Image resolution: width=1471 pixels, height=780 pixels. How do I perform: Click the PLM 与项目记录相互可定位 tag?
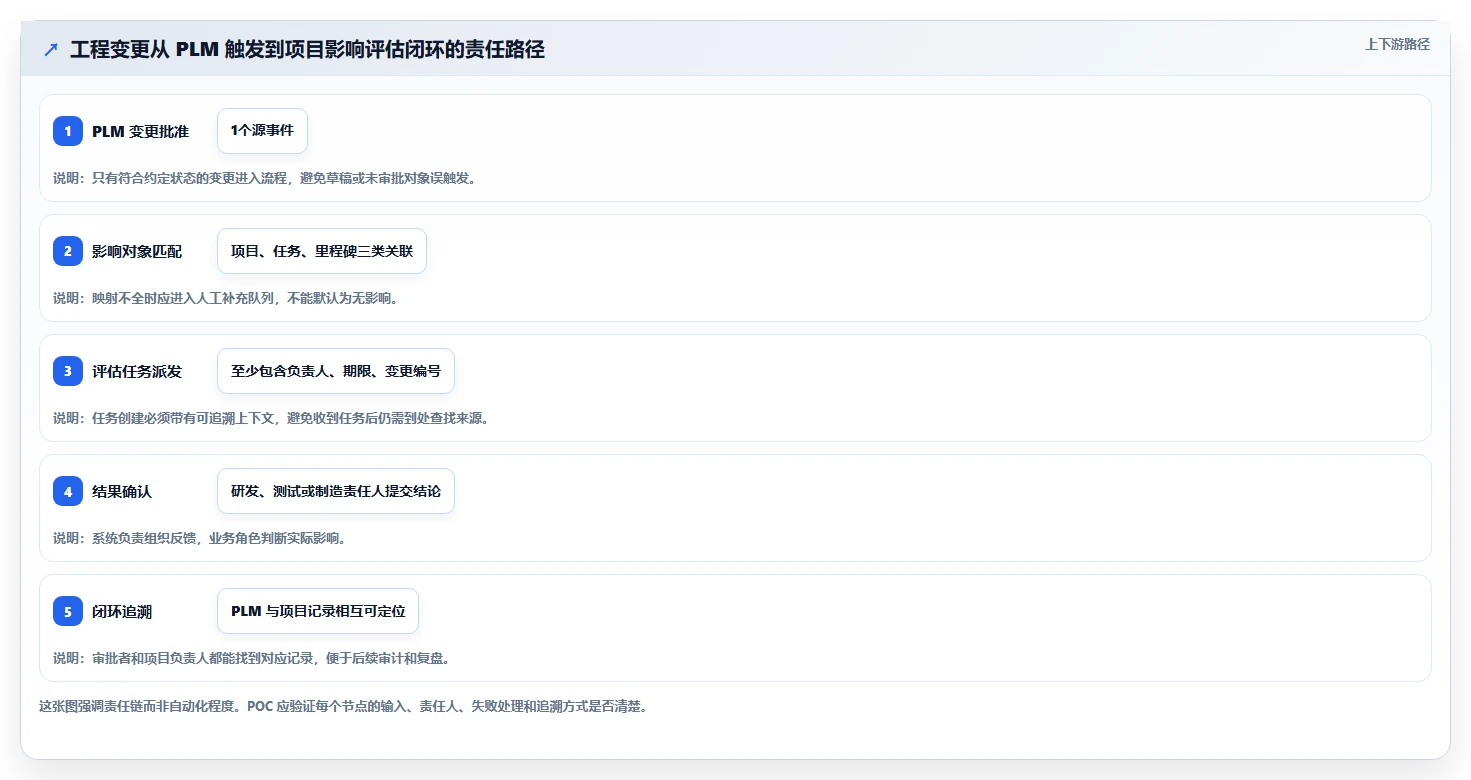pyautogui.click(x=318, y=611)
